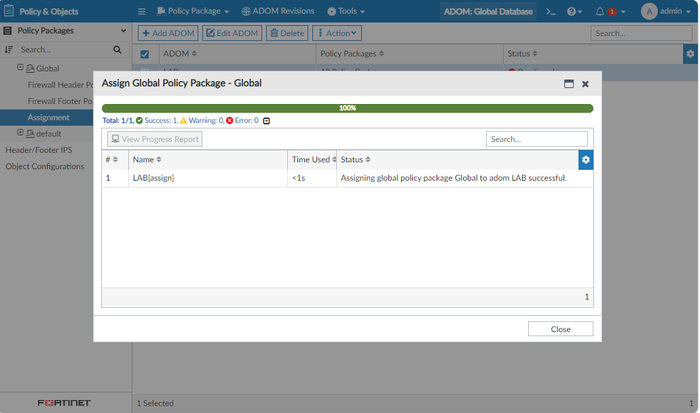
Task: Open ADOM Revisions
Action: click(278, 11)
